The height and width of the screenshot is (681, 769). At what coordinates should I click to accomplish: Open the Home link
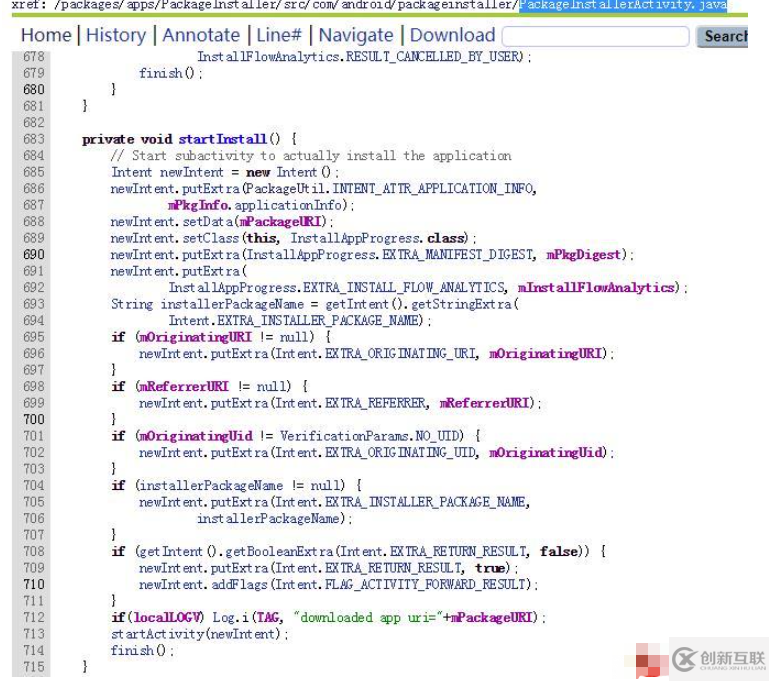[46, 35]
